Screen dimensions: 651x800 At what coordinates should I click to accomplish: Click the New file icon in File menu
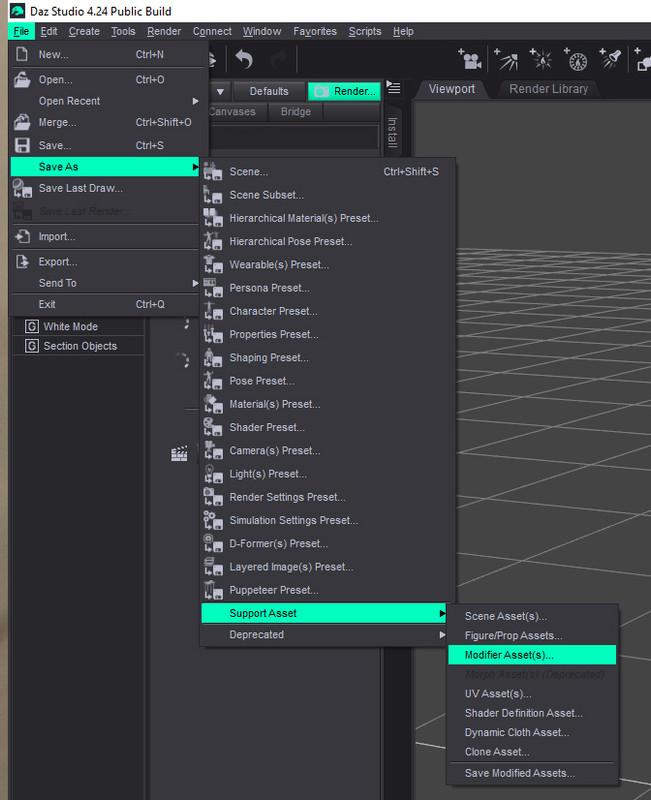21,54
